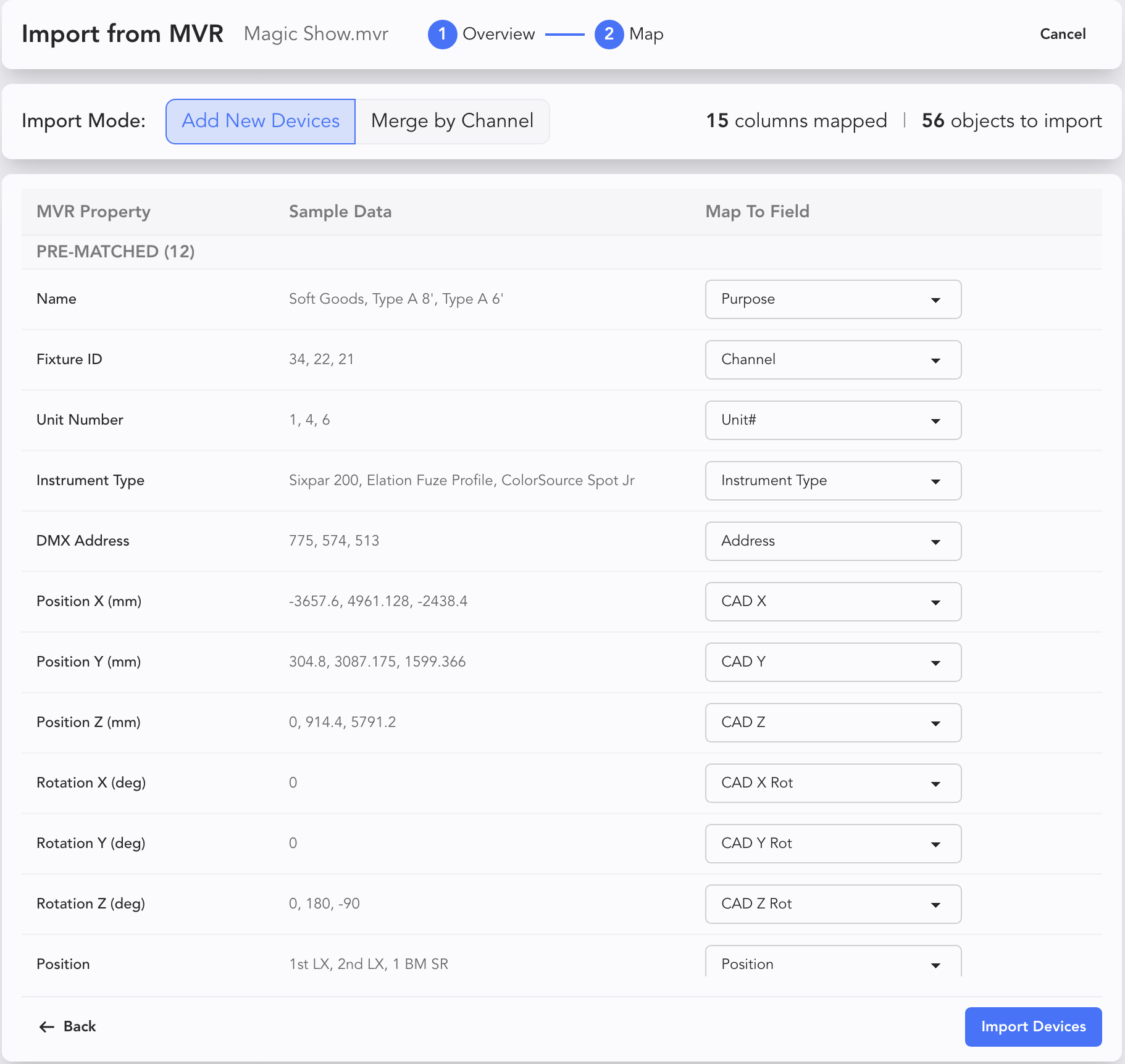Screen dimensions: 1125x1064
Task: Select Add New Devices import mode
Action: (261, 121)
